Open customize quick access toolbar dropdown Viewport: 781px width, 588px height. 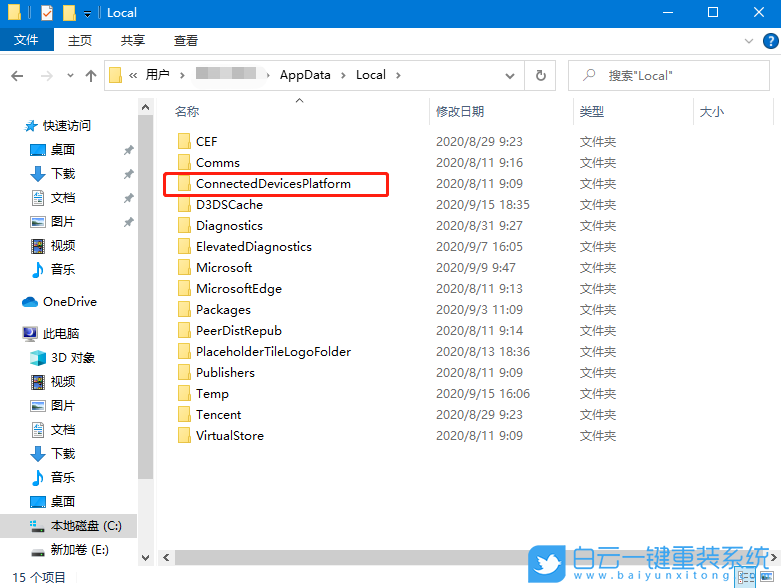(87, 14)
